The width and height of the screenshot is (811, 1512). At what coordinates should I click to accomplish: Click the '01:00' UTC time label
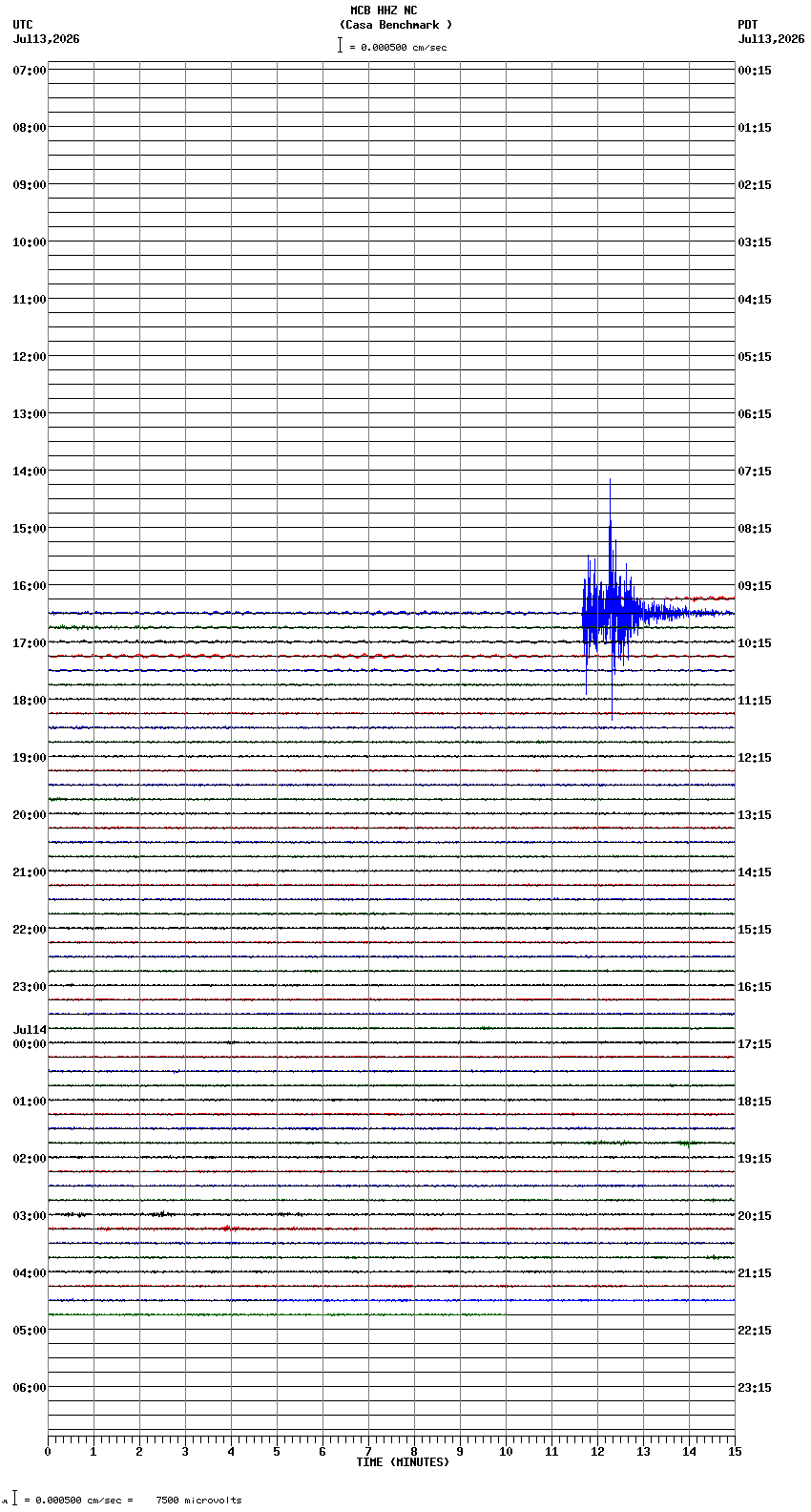[30, 1102]
